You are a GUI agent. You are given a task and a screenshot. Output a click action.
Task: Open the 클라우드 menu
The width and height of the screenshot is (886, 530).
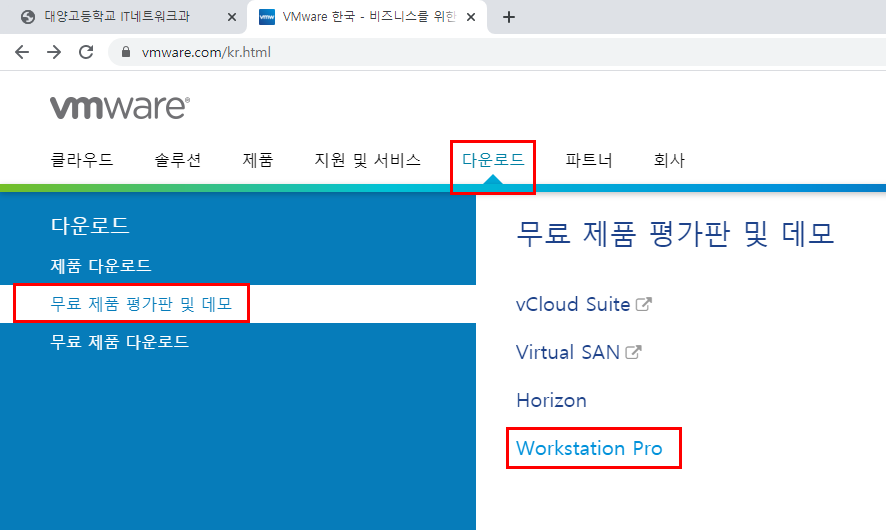[82, 160]
